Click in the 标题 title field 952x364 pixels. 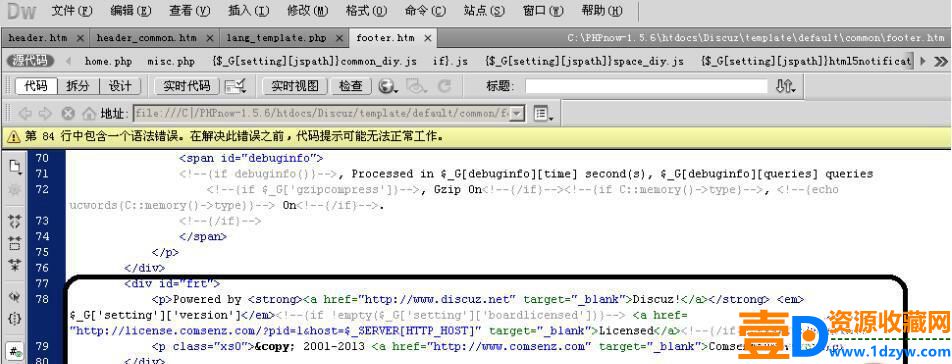tap(646, 86)
